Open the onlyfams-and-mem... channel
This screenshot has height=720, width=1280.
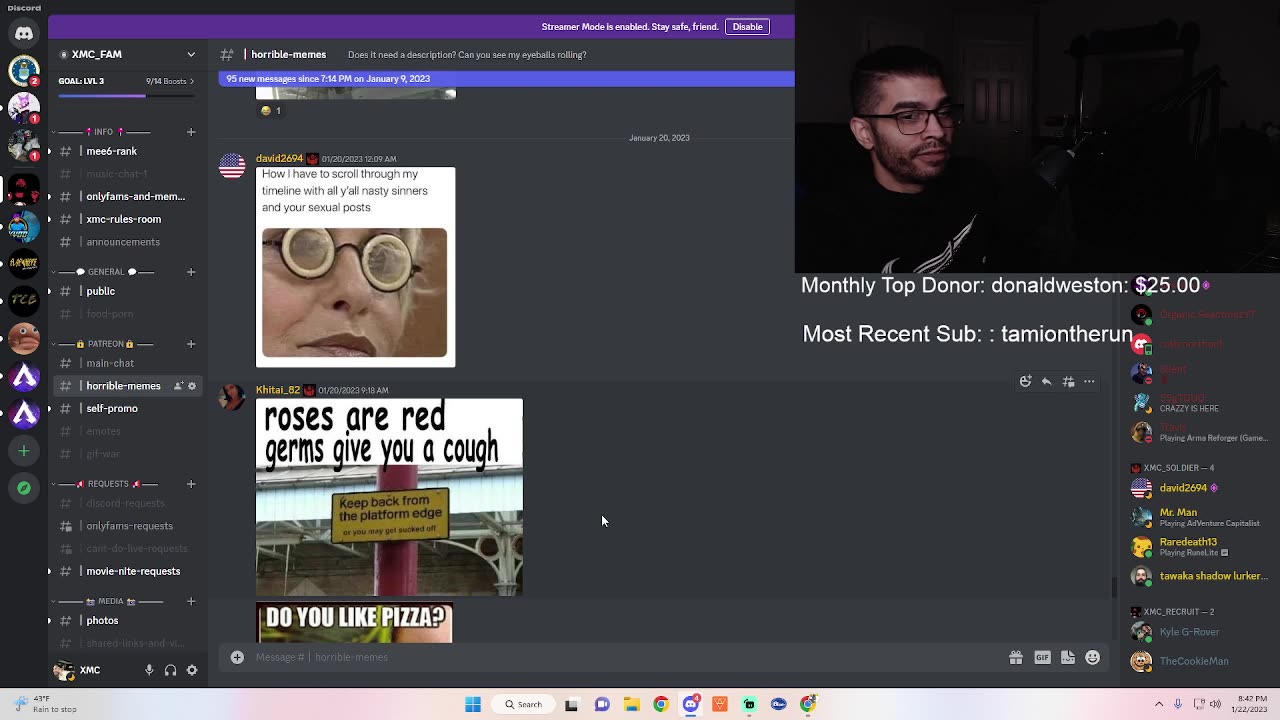click(127, 197)
